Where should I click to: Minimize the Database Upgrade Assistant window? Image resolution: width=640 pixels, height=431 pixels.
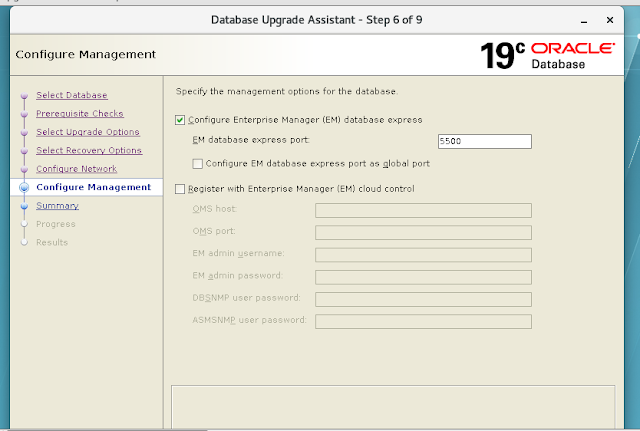[x=584, y=20]
